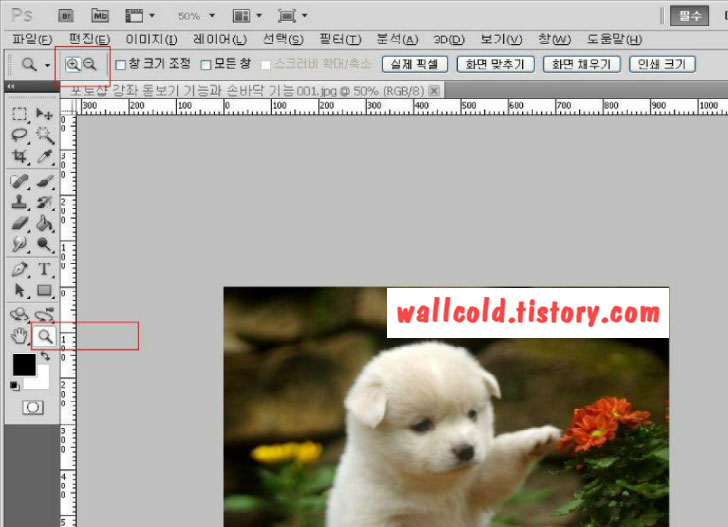Open the 분석(A) menu
728x527 pixels.
pos(397,39)
